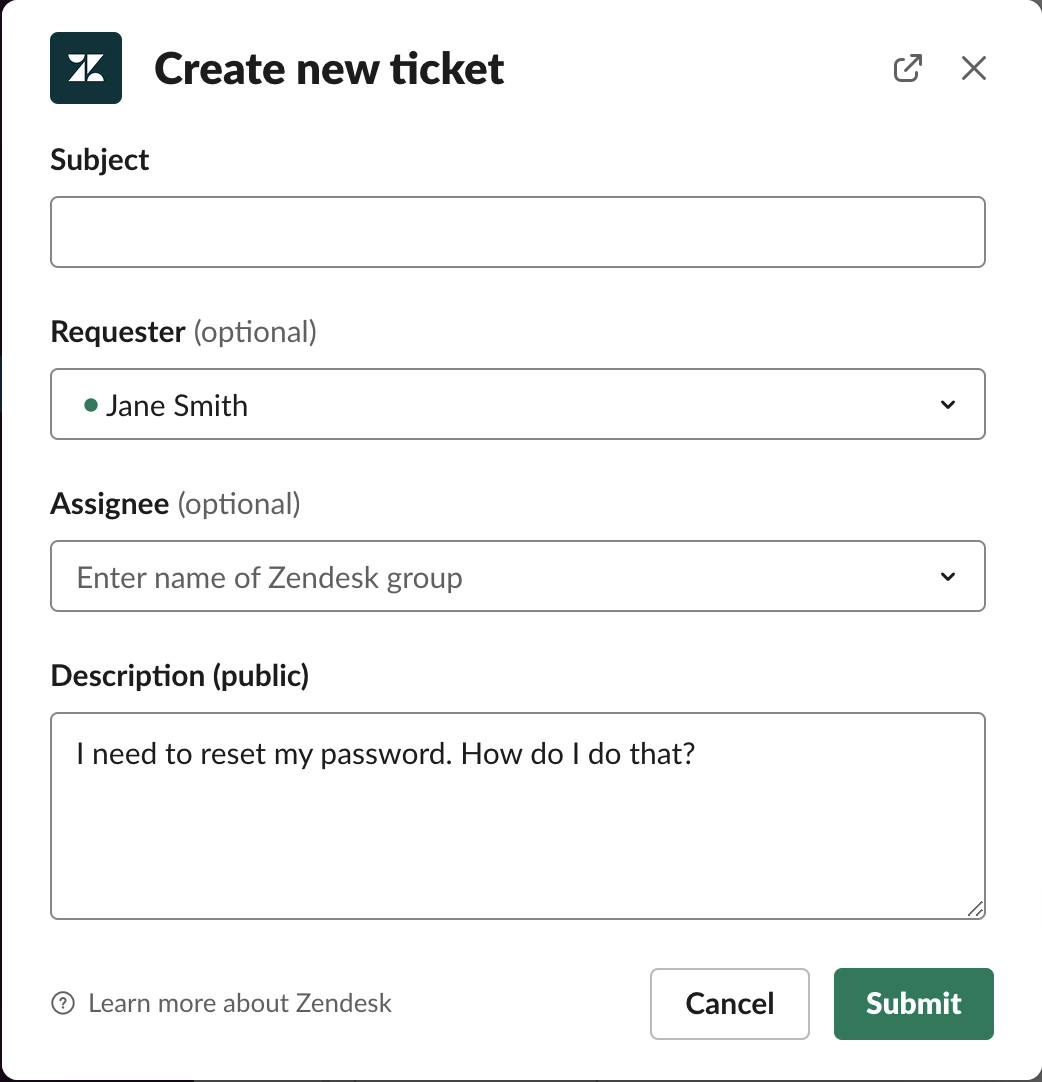
Task: Click the Zendesk group name placeholder
Action: coord(270,578)
